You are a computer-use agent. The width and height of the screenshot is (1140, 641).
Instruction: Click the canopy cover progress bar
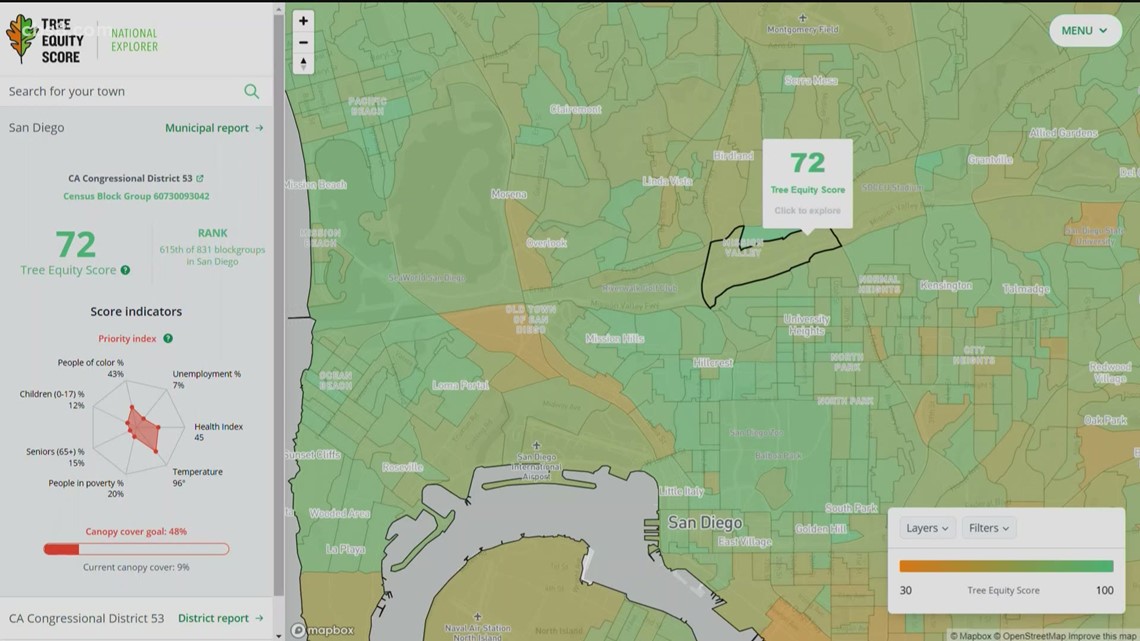[136, 549]
